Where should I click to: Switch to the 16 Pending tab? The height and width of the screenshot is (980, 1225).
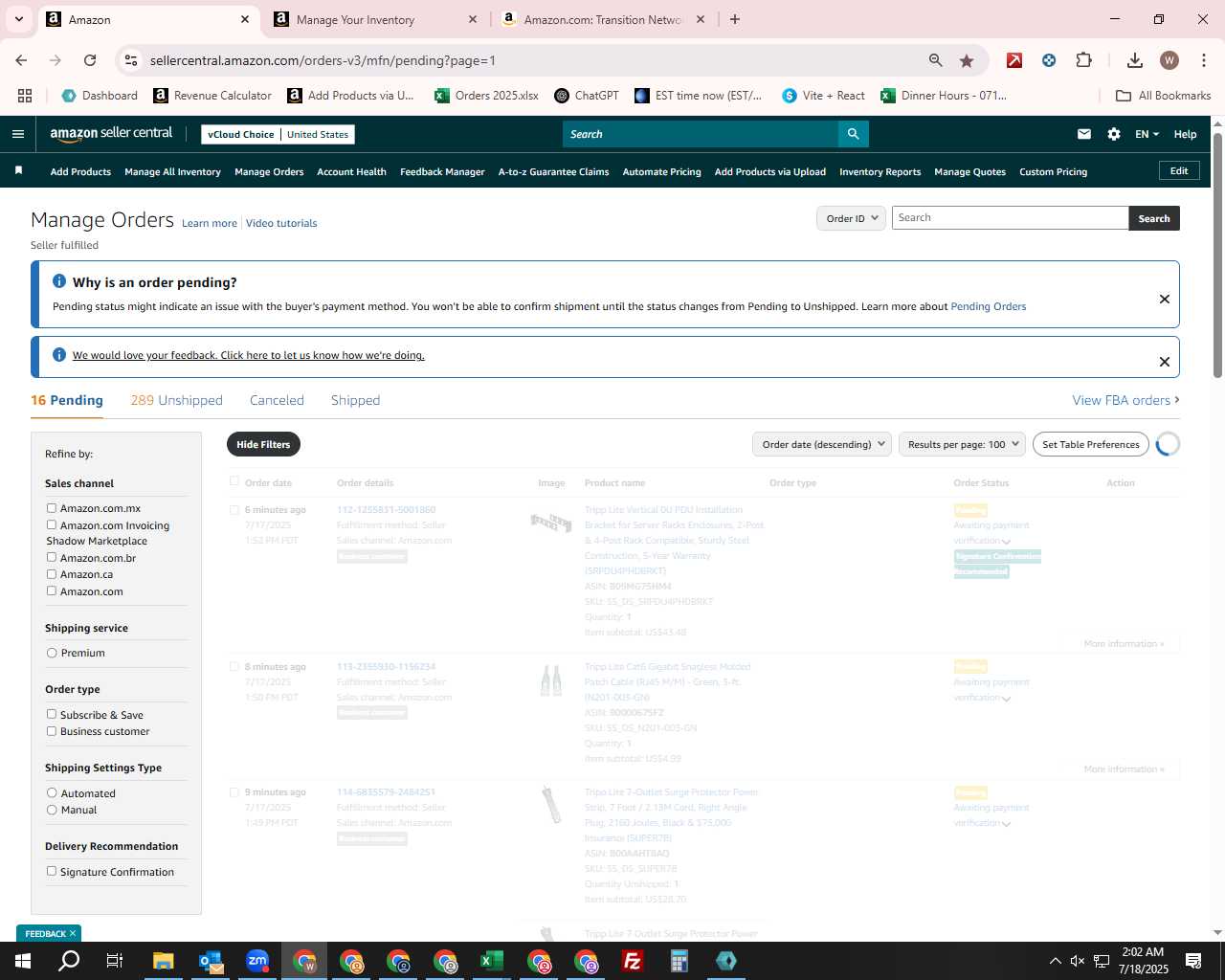(67, 400)
